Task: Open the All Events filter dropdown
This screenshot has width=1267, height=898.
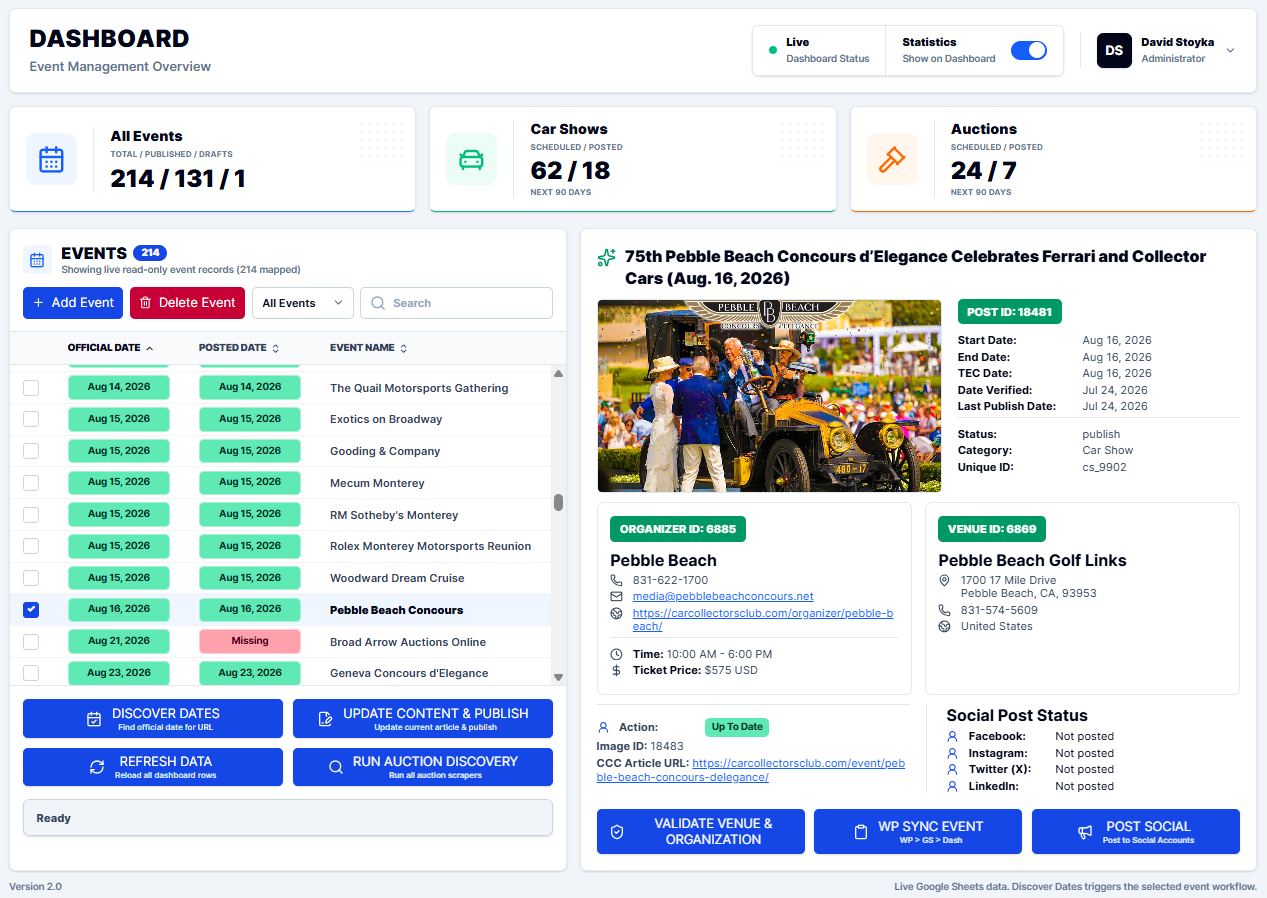Action: pos(303,303)
